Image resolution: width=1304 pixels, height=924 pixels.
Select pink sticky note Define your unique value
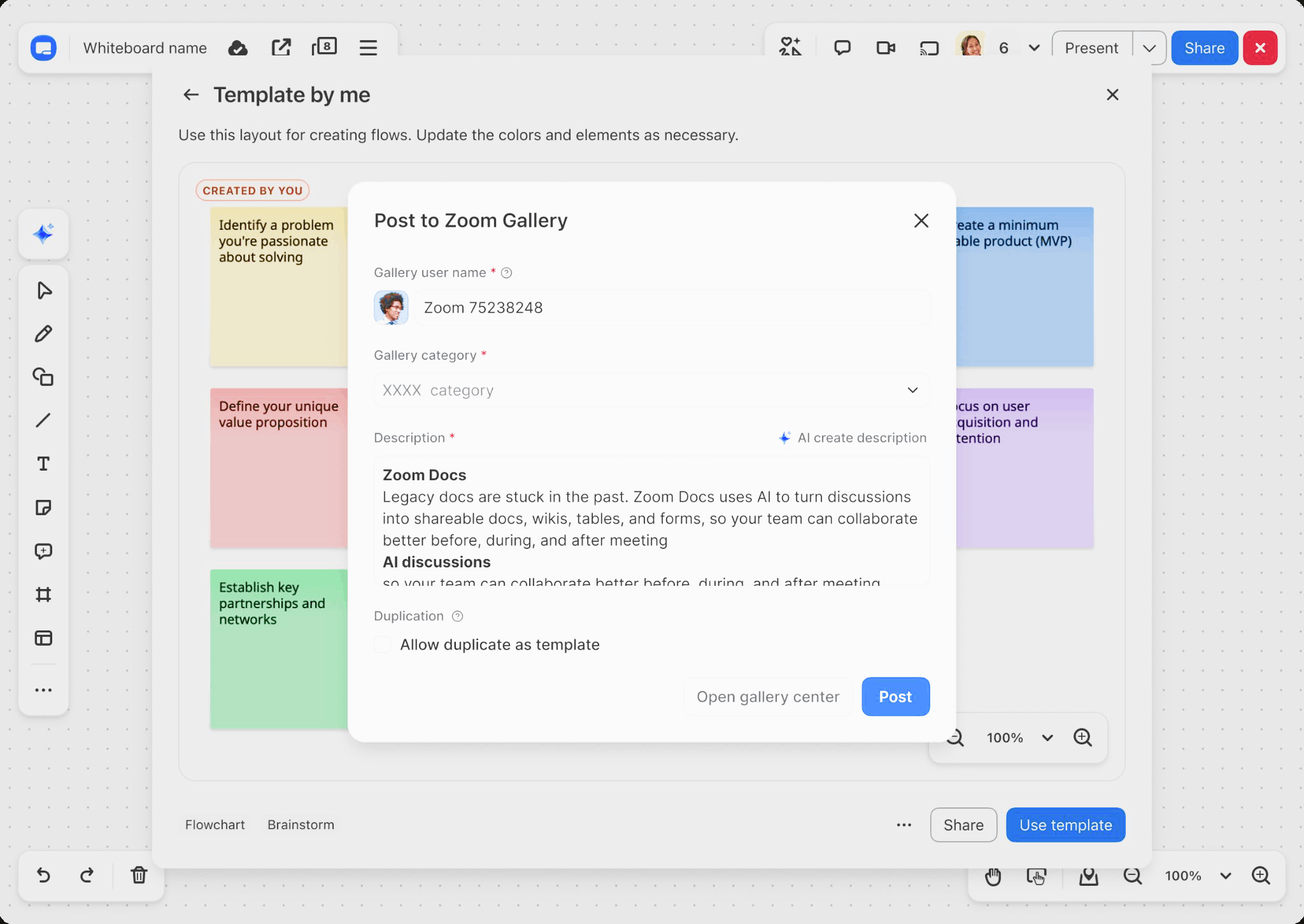click(279, 468)
